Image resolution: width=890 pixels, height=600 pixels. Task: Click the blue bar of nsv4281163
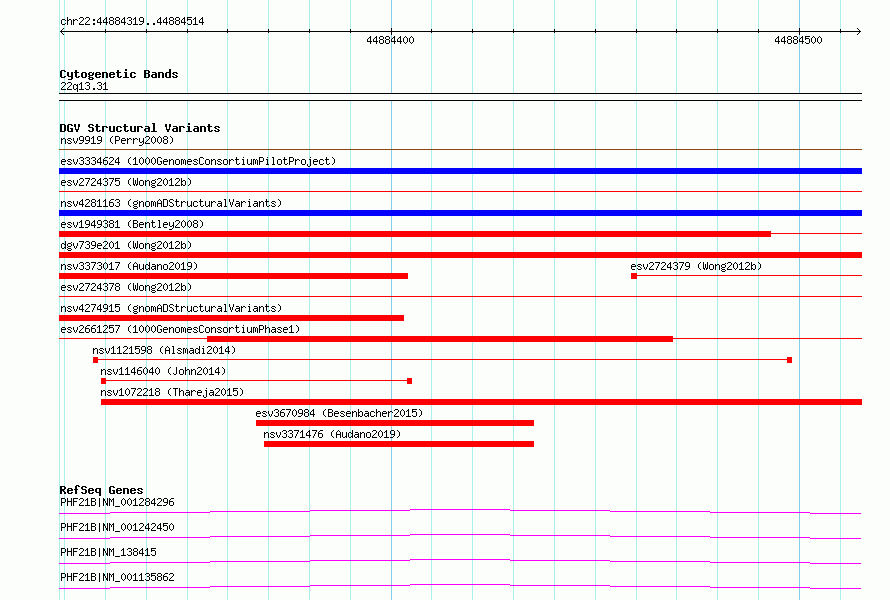(x=460, y=213)
